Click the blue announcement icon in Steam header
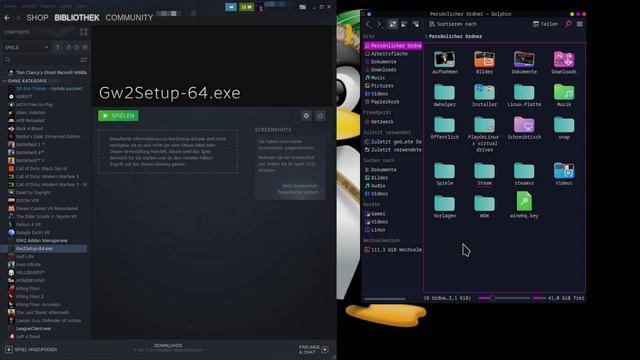Viewport: 640px width, 360px height. pos(231,7)
